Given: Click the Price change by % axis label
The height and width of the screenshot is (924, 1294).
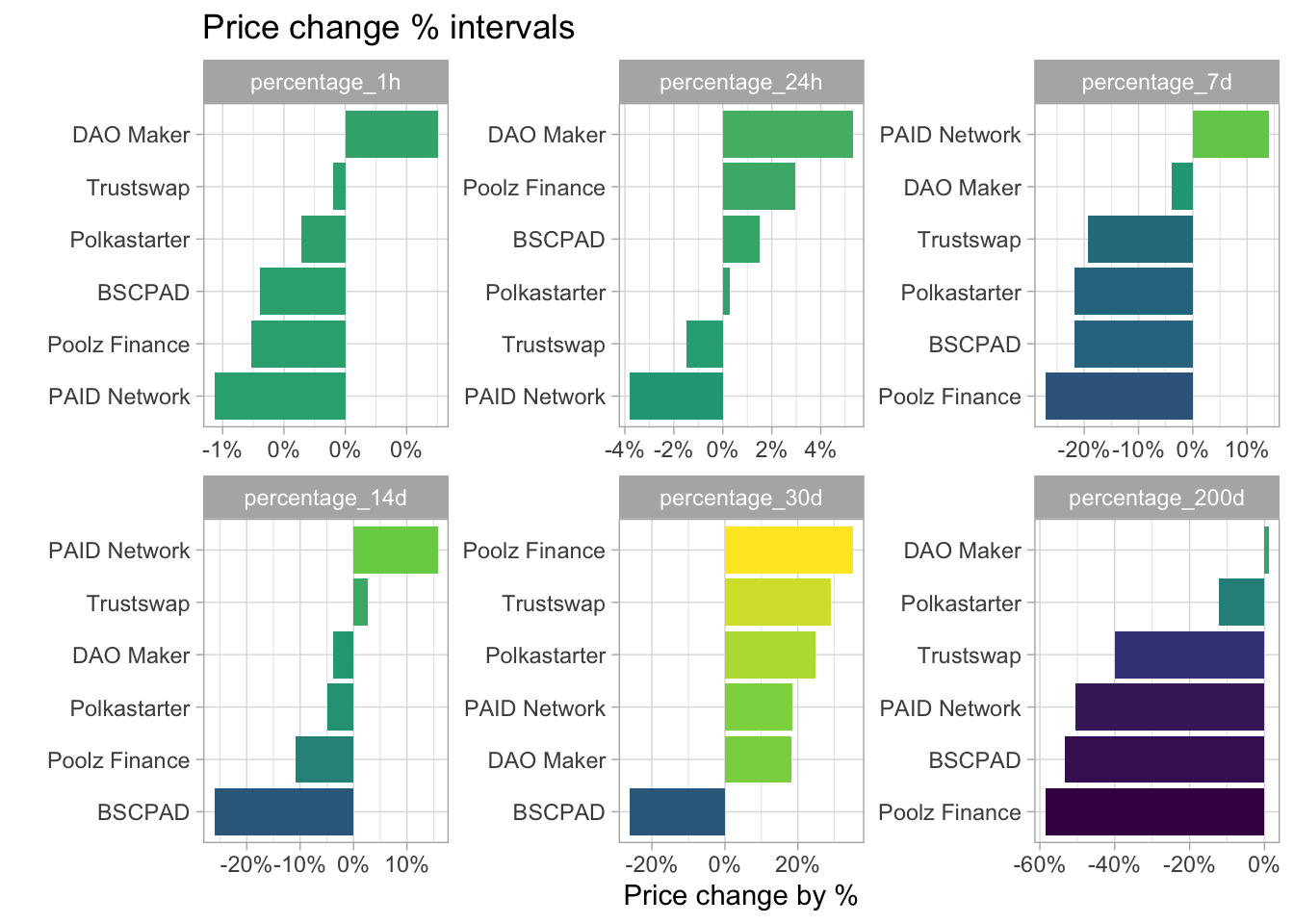Looking at the screenshot, I should click(x=740, y=896).
